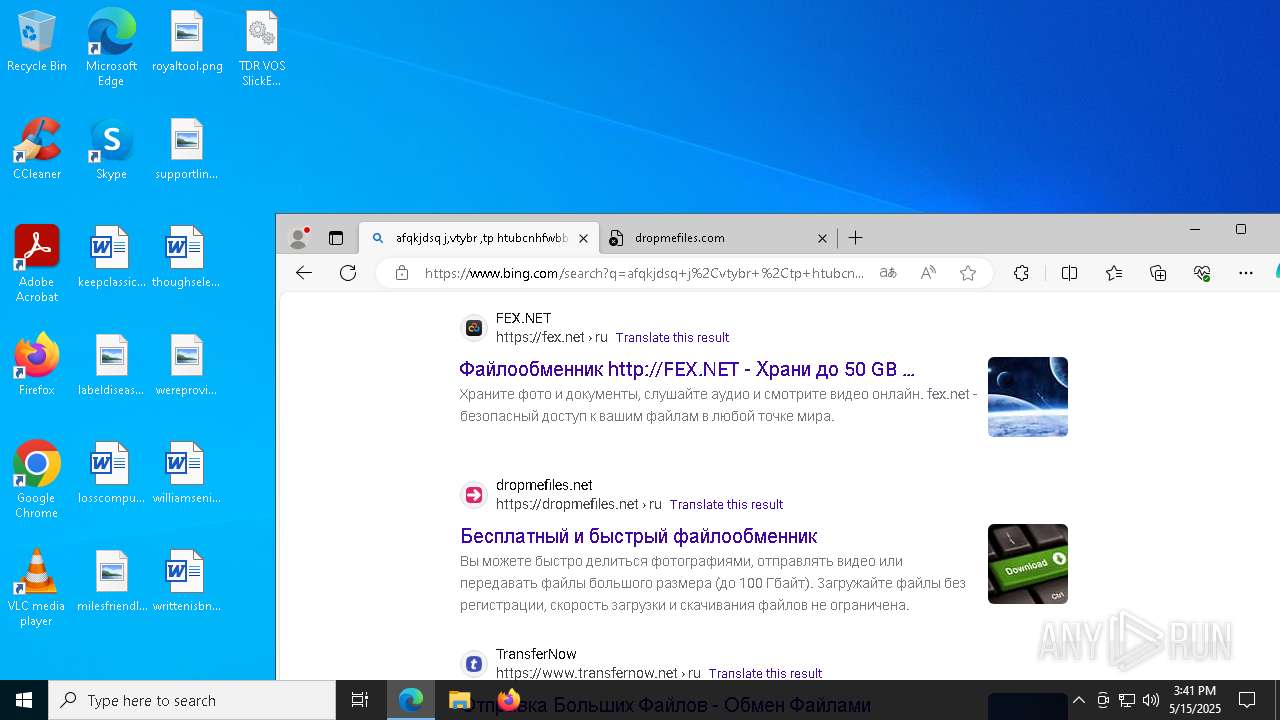Image resolution: width=1280 pixels, height=720 pixels.
Task: Open File Explorer from taskbar
Action: [459, 700]
